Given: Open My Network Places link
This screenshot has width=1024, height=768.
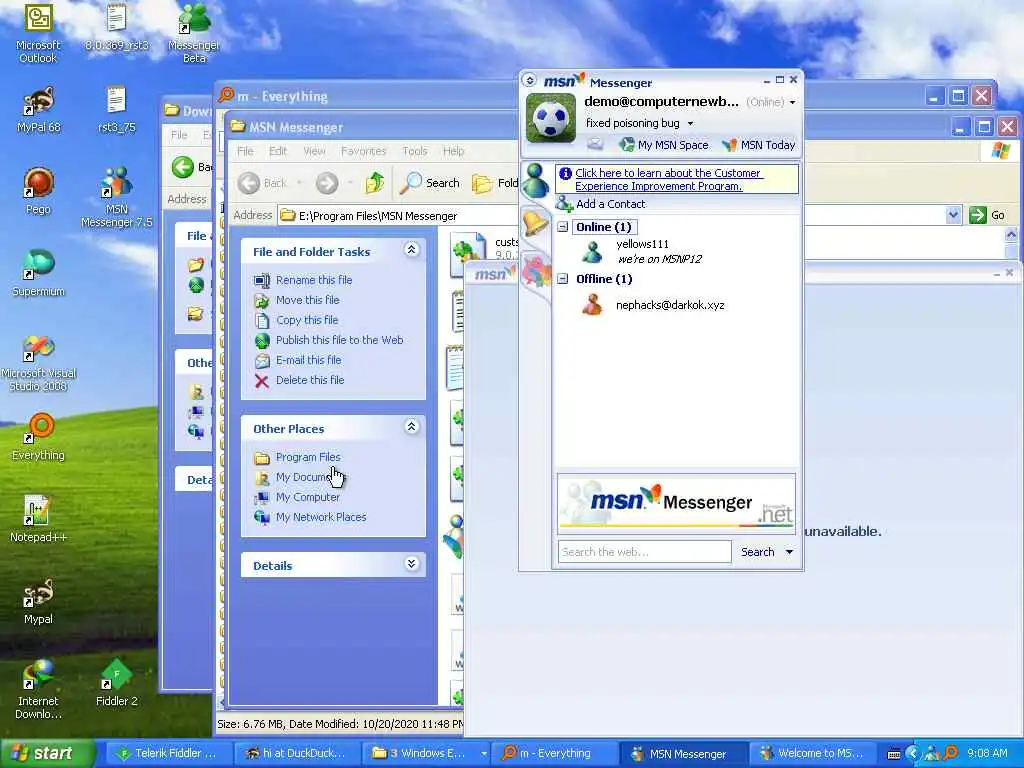Looking at the screenshot, I should pyautogui.click(x=321, y=517).
